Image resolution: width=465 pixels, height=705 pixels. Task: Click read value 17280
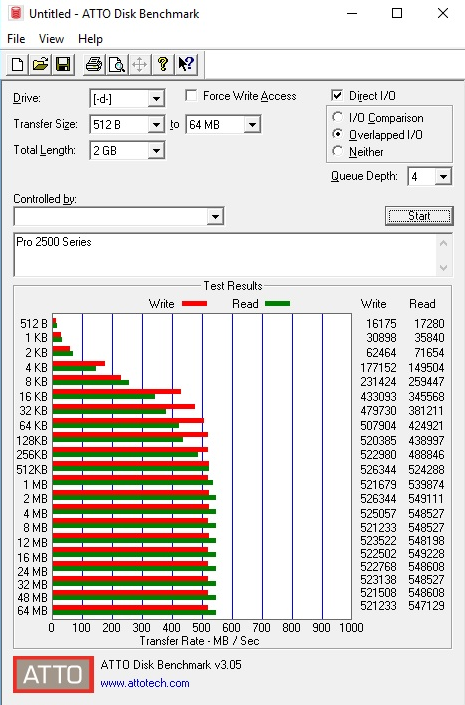(x=429, y=324)
